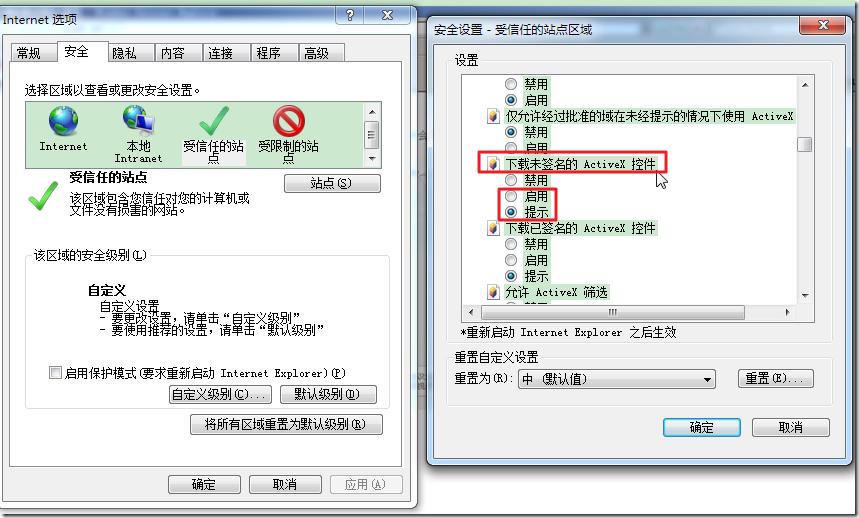Check the 启用保护模式 checkbox

[x=55, y=373]
